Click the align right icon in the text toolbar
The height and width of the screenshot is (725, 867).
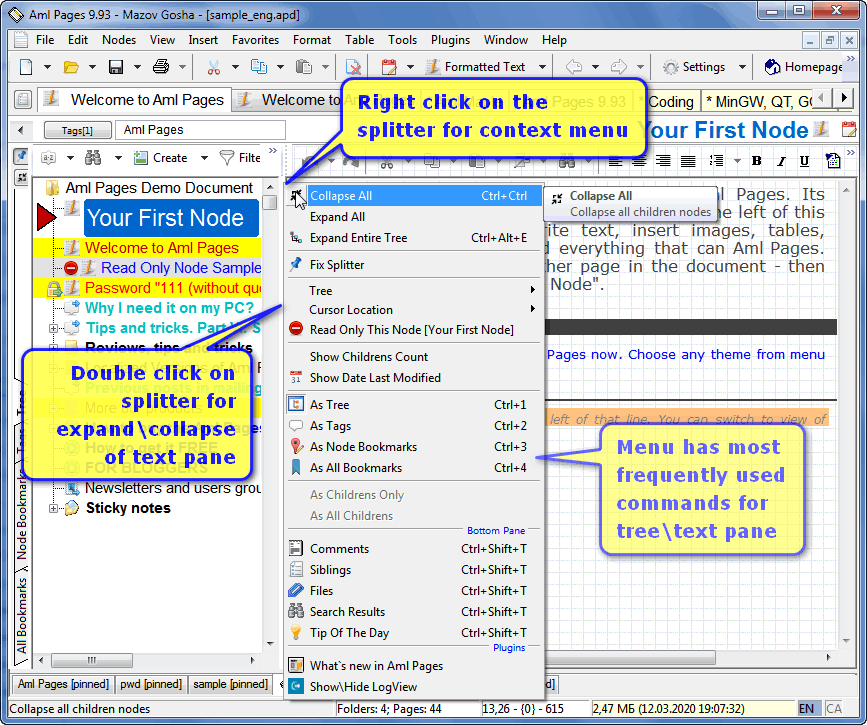pyautogui.click(x=663, y=161)
